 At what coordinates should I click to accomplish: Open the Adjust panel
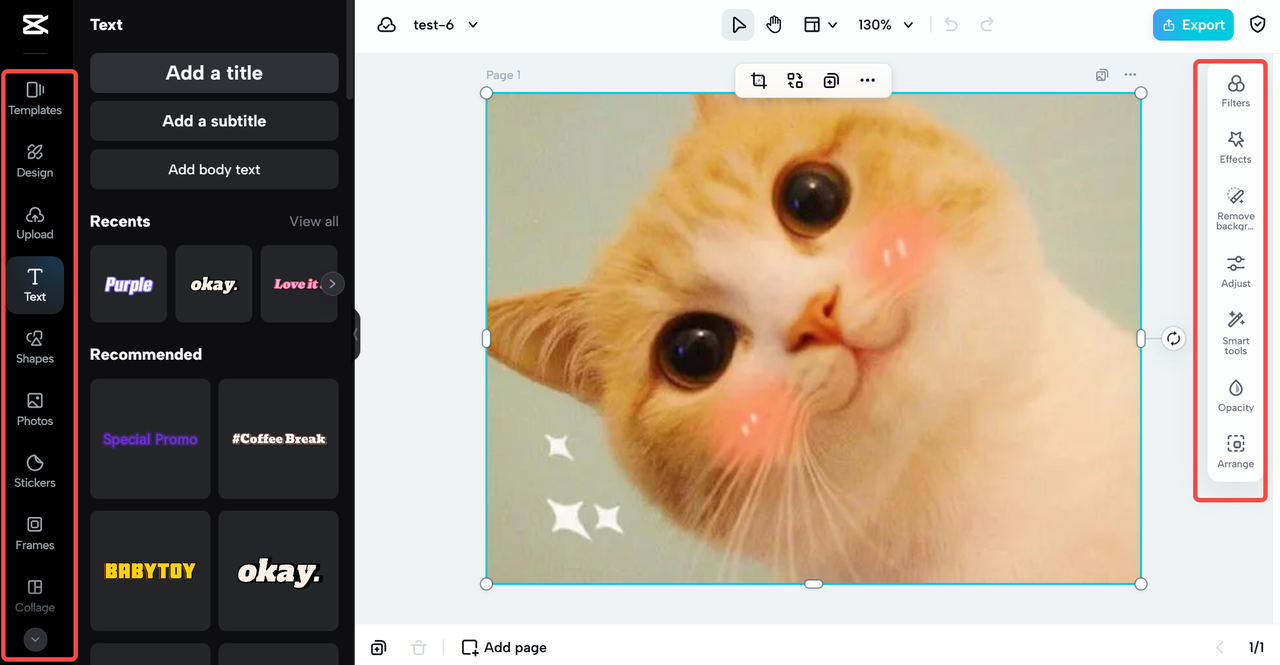click(x=1236, y=272)
